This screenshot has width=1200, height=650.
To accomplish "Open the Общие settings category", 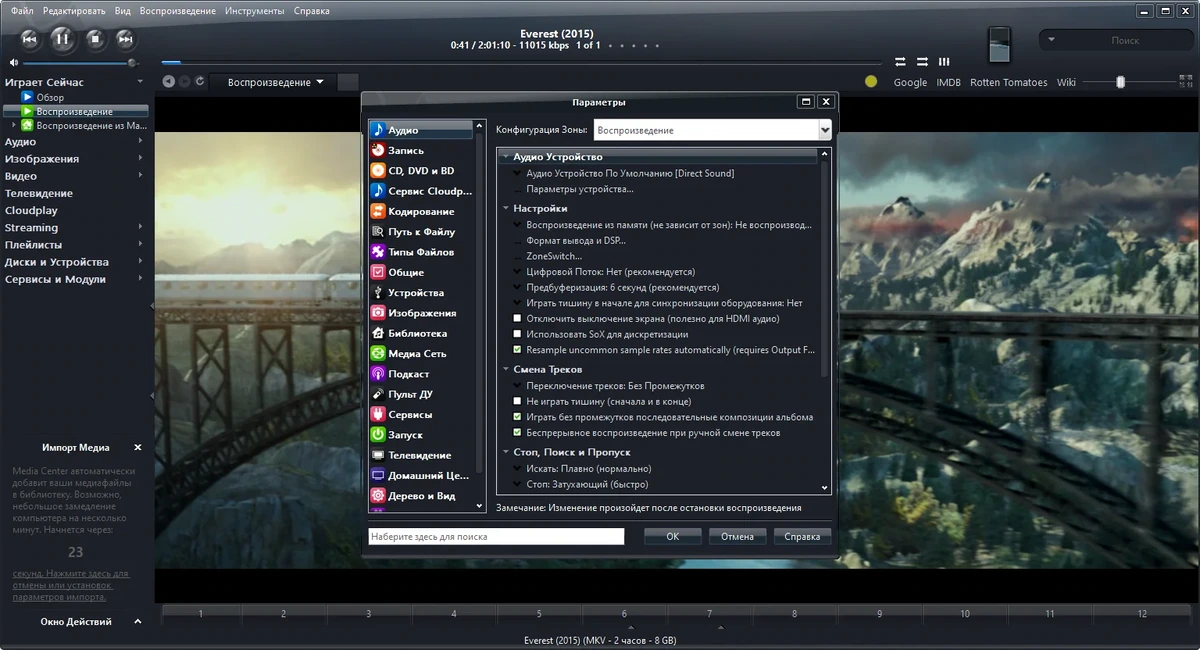I will click(x=421, y=272).
